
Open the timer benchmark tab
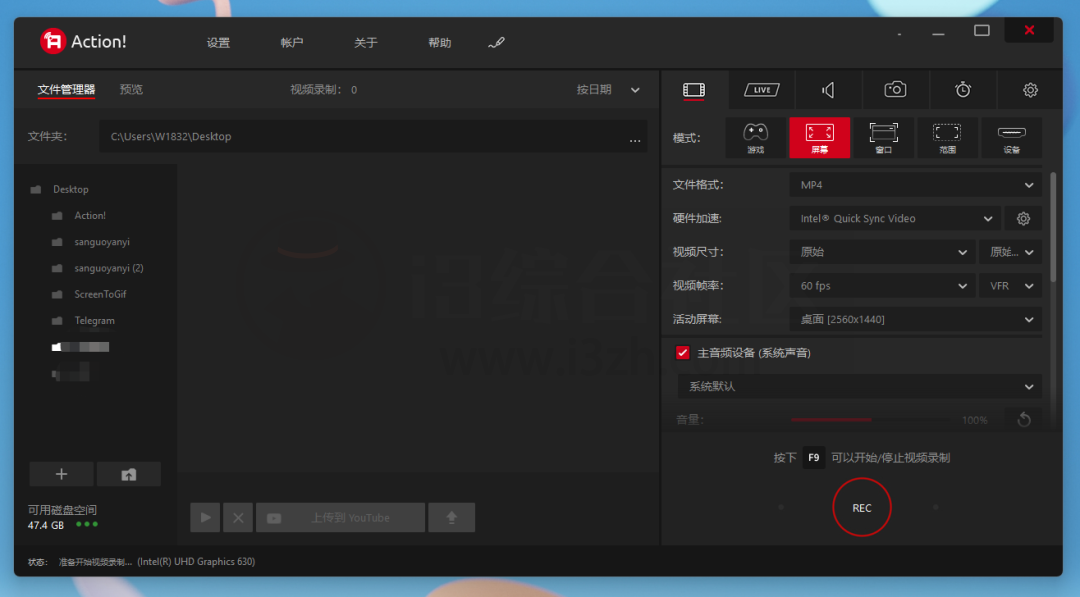(x=963, y=90)
